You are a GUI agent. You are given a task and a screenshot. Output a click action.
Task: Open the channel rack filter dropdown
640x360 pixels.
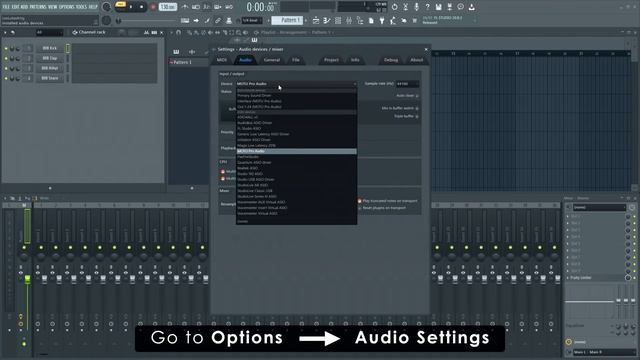[x=49, y=32]
